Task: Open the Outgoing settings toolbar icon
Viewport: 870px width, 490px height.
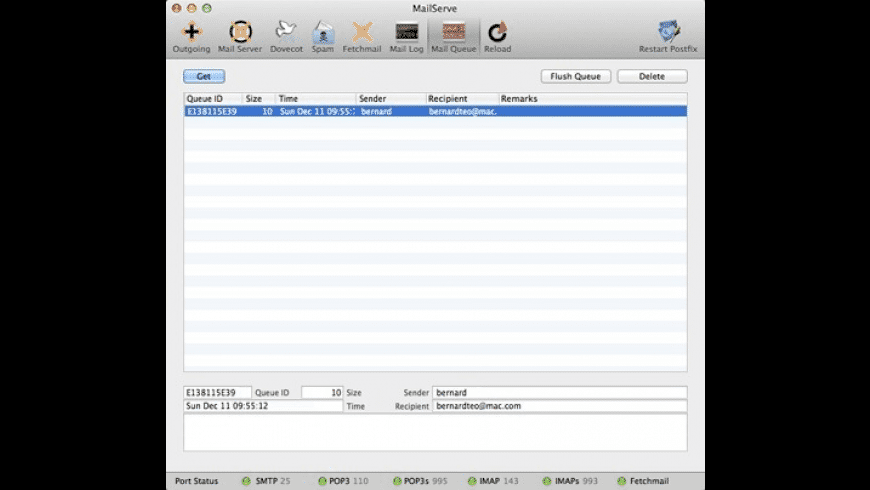Action: 191,37
